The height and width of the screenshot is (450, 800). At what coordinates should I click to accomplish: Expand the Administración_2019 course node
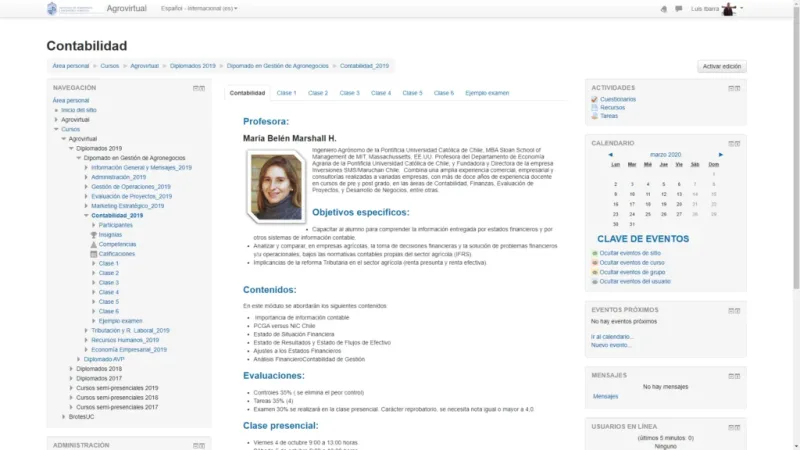86,178
